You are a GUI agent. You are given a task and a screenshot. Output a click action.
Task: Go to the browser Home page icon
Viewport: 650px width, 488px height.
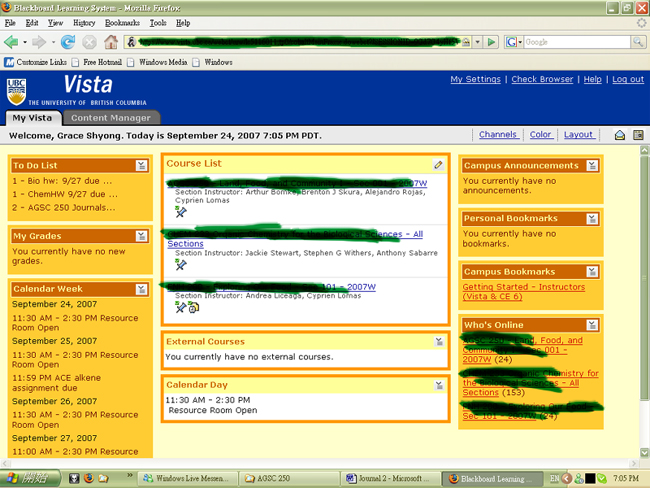(x=111, y=42)
